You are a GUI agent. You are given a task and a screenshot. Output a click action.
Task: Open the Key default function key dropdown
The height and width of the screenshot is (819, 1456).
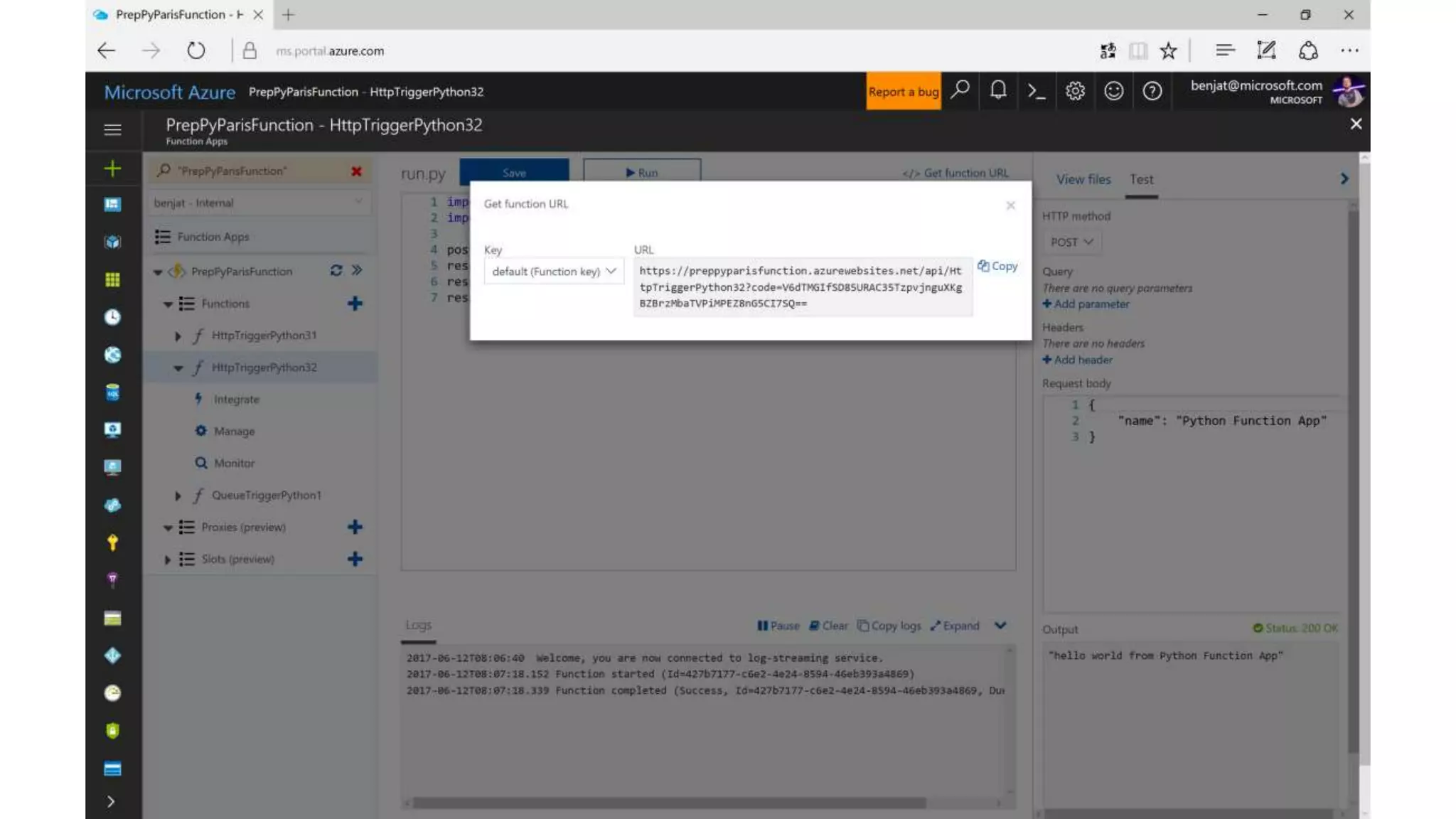coord(553,272)
